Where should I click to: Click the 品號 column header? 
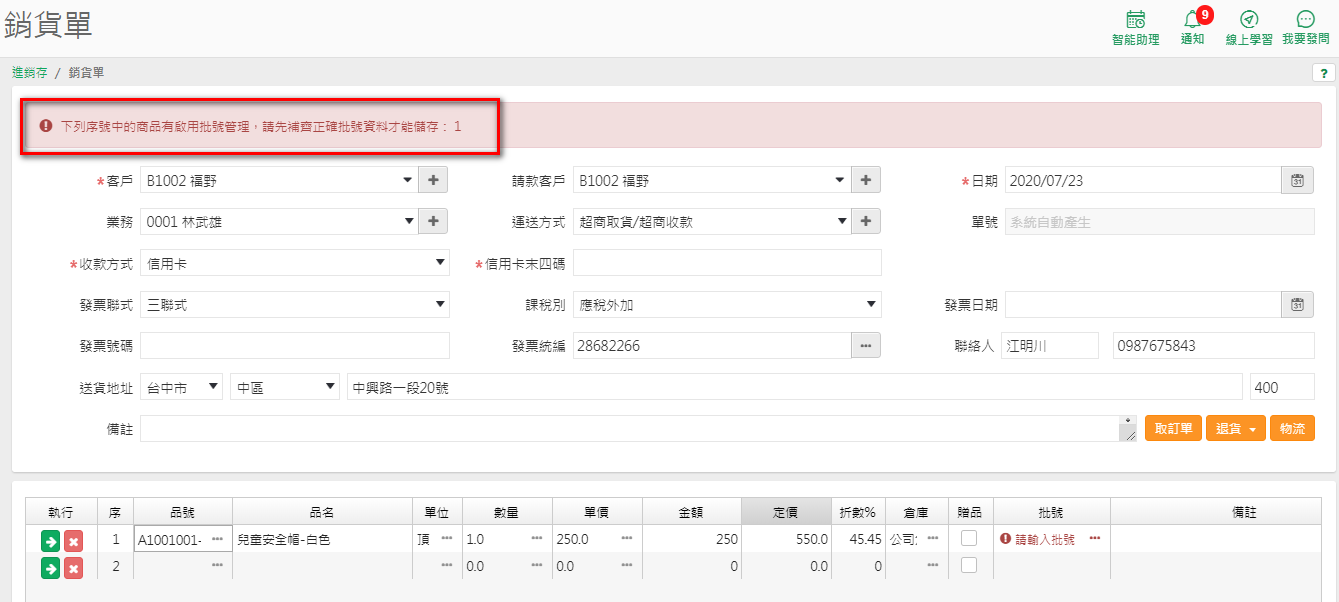click(x=182, y=511)
